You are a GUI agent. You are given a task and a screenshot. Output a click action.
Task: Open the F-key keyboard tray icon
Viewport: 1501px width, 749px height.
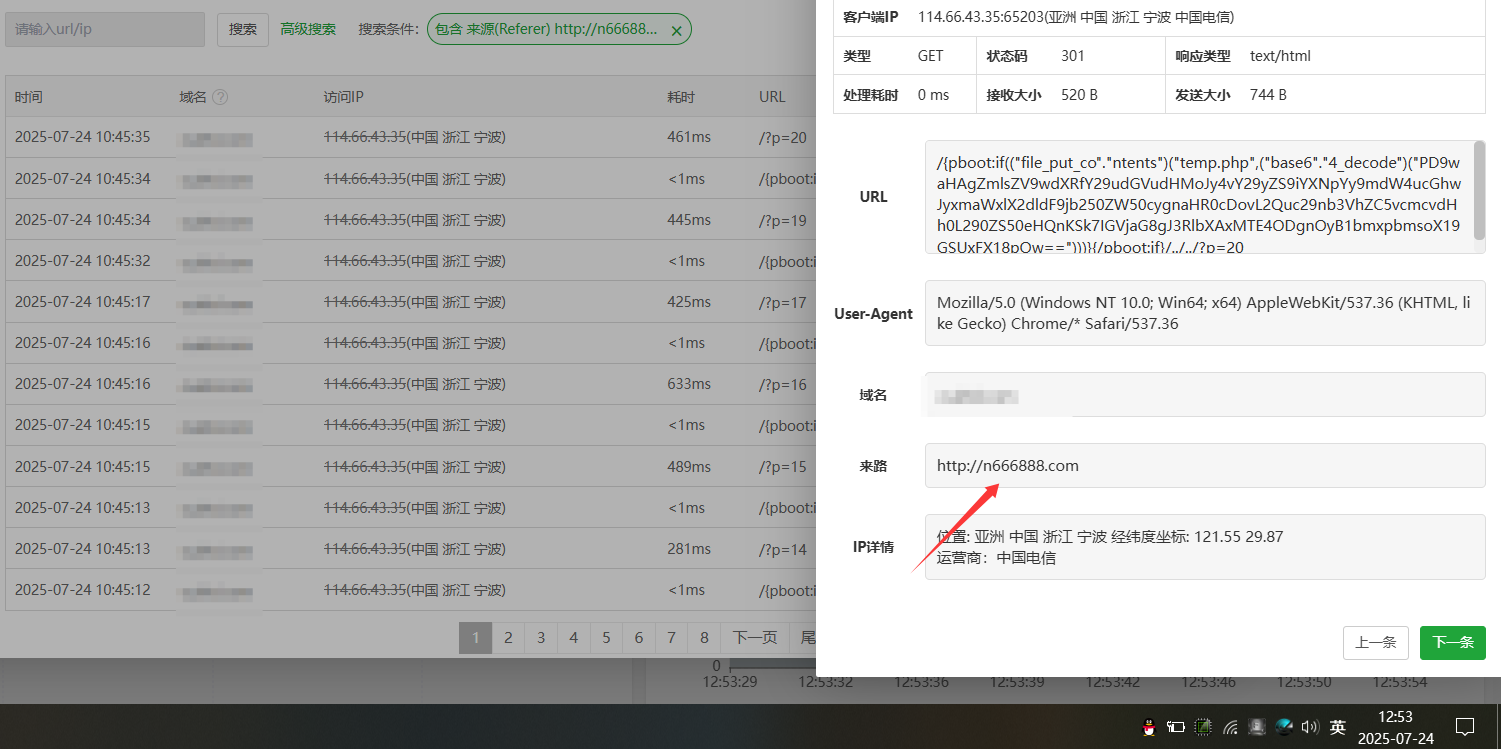pyautogui.click(x=1257, y=727)
